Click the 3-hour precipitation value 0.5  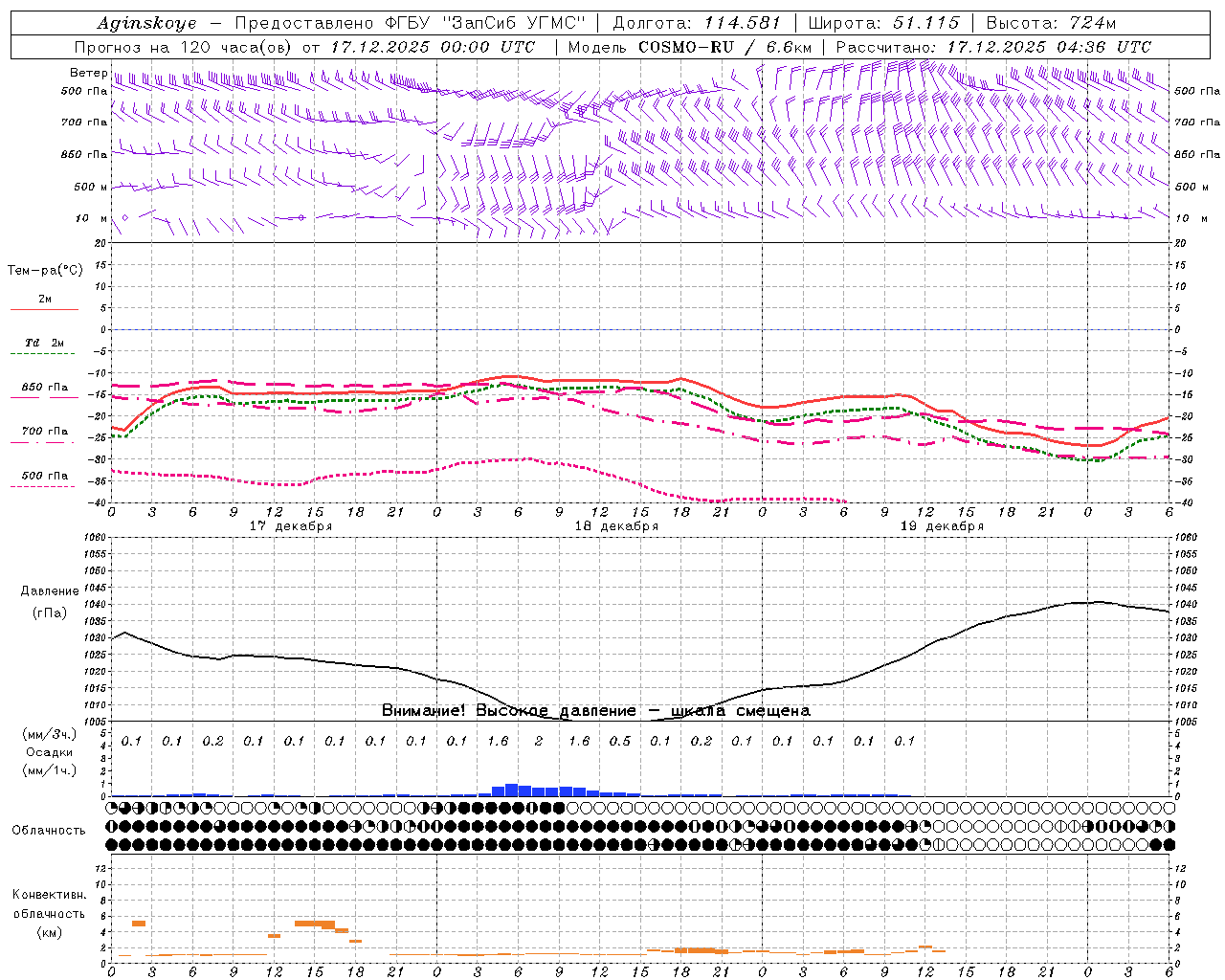point(620,741)
